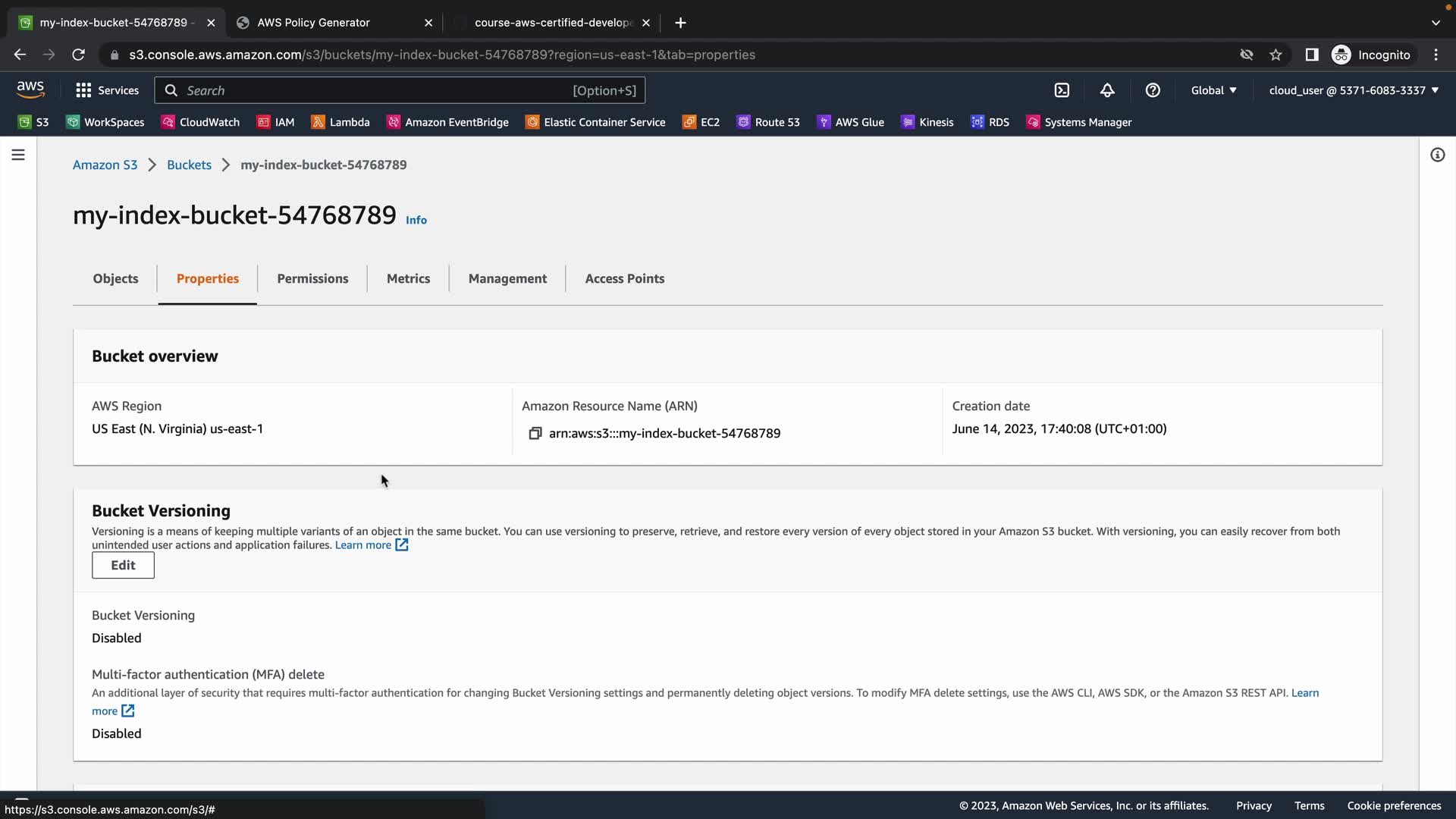The image size is (1456, 819).
Task: Click the info panel icon at right
Action: [x=1437, y=155]
